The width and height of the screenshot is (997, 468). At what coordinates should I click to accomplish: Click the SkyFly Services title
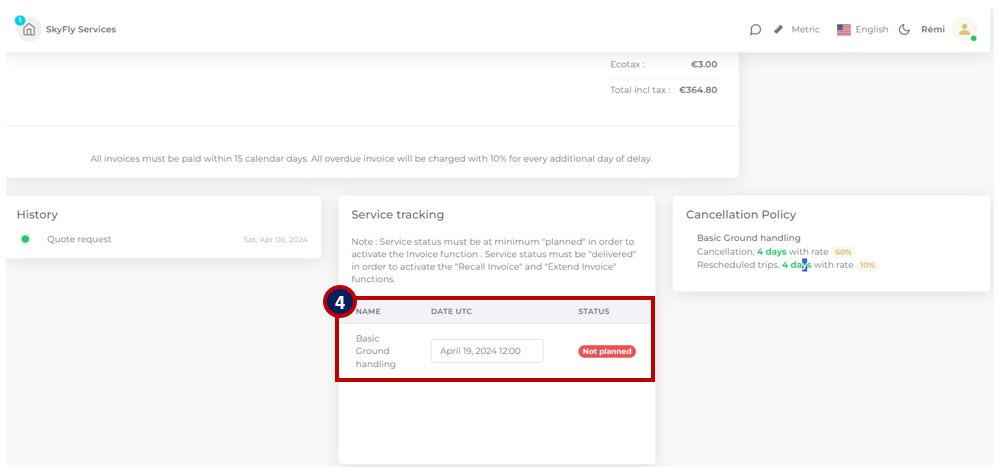click(x=81, y=29)
